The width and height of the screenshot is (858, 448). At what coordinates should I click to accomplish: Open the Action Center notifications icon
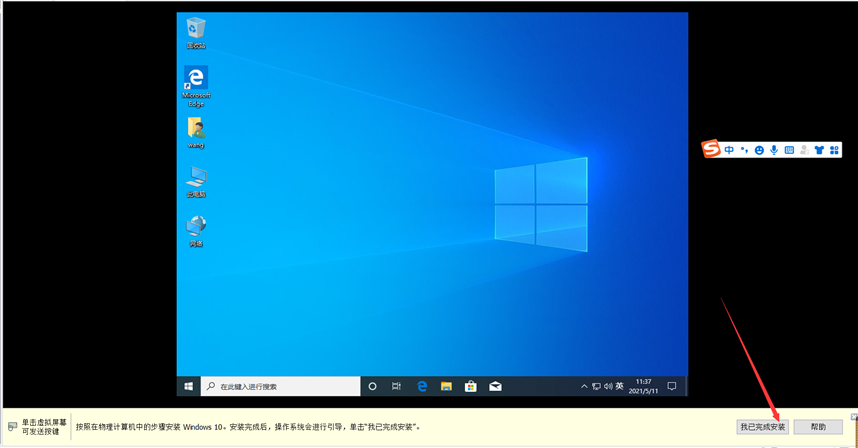(672, 386)
